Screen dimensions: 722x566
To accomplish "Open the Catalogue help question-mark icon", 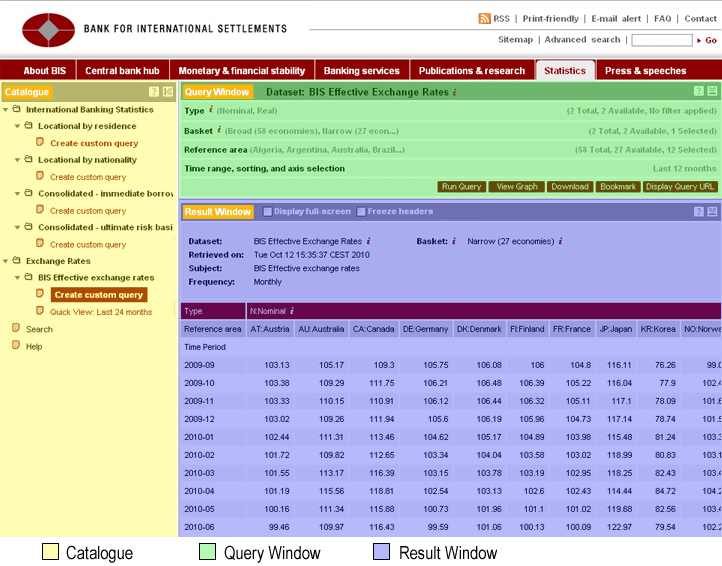I will pyautogui.click(x=154, y=92).
